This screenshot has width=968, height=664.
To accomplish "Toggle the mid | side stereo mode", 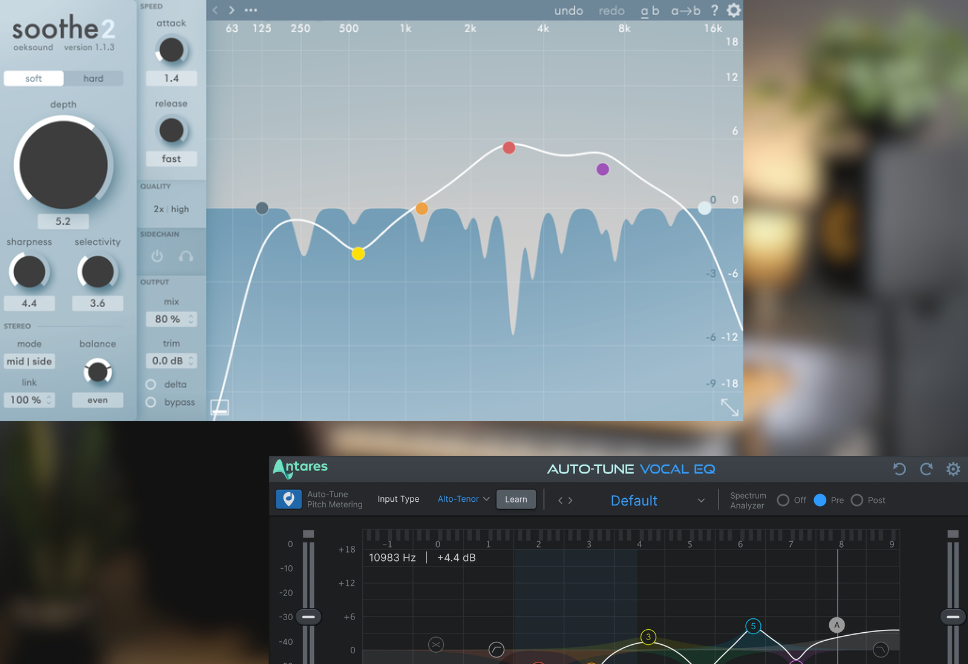I will (x=29, y=362).
